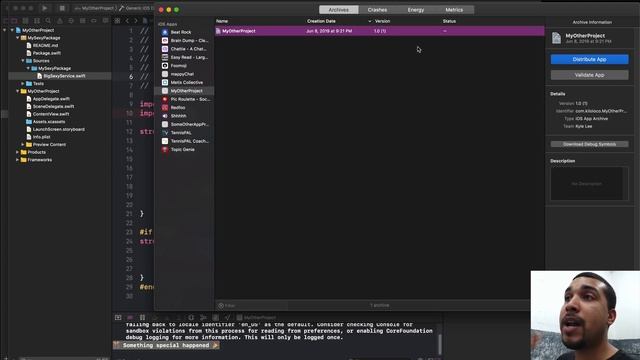Open the Test navigator icon
Screen dimensions: 640x360
[x=71, y=20]
